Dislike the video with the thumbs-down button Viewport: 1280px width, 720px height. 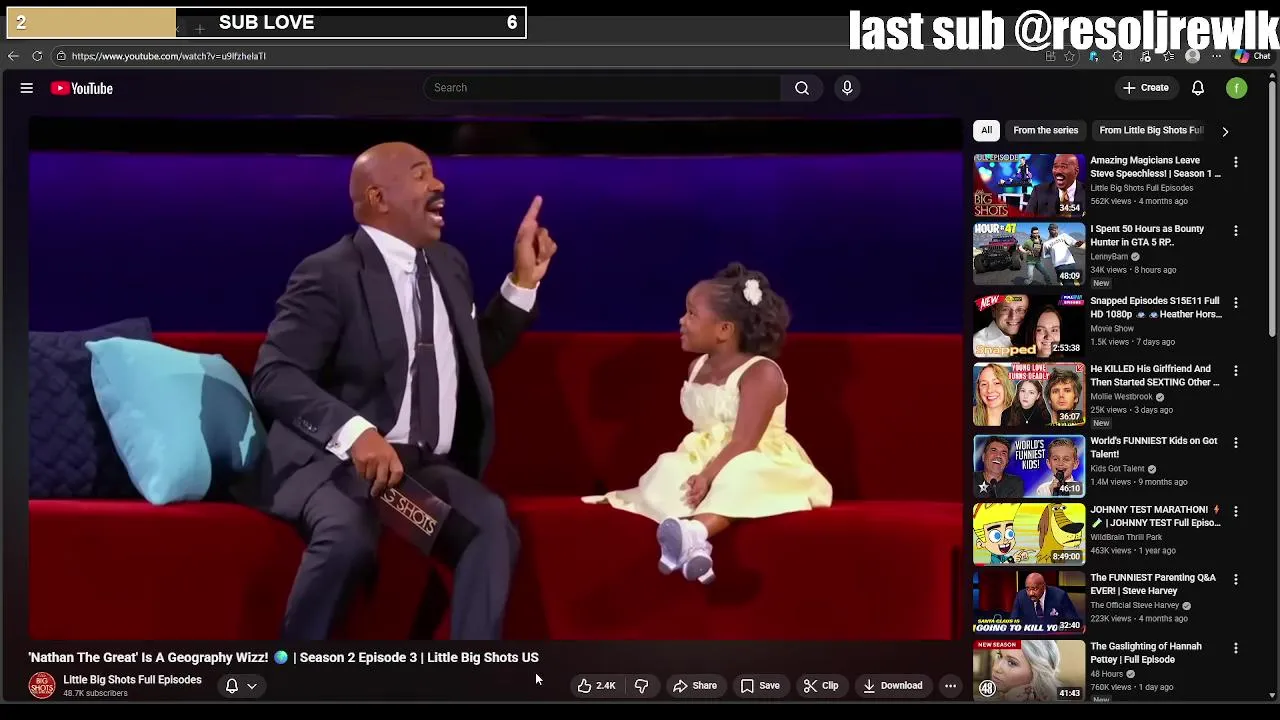tap(641, 686)
